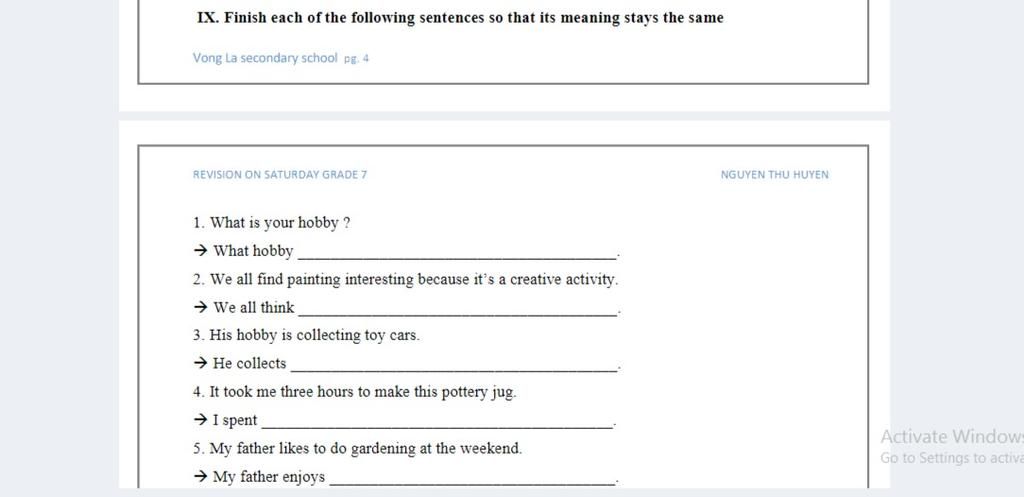Click the arrow before "I spent"
This screenshot has width=1024, height=497.
pos(200,420)
